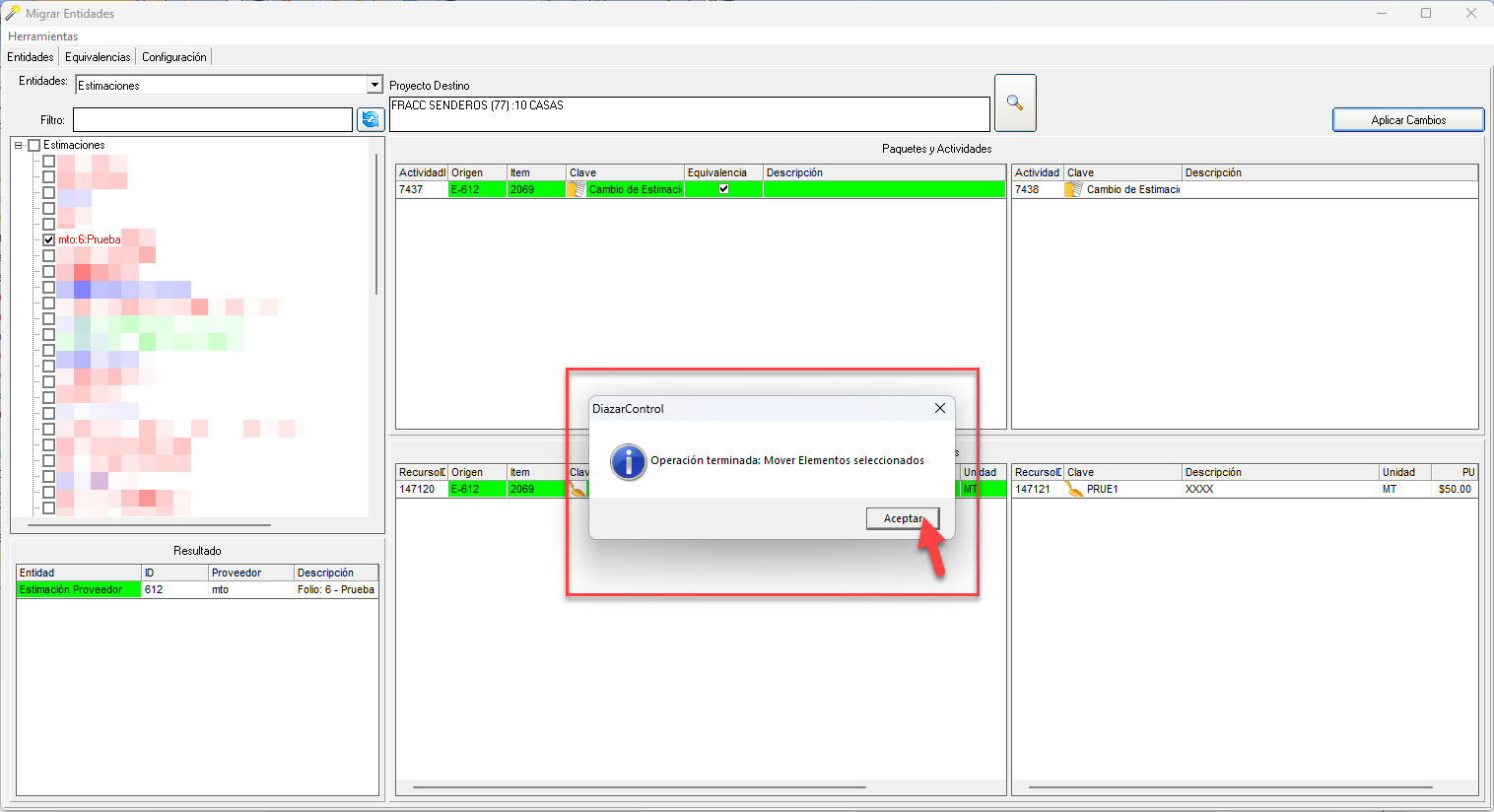Click the brush icon next to PRUE1

click(1073, 489)
